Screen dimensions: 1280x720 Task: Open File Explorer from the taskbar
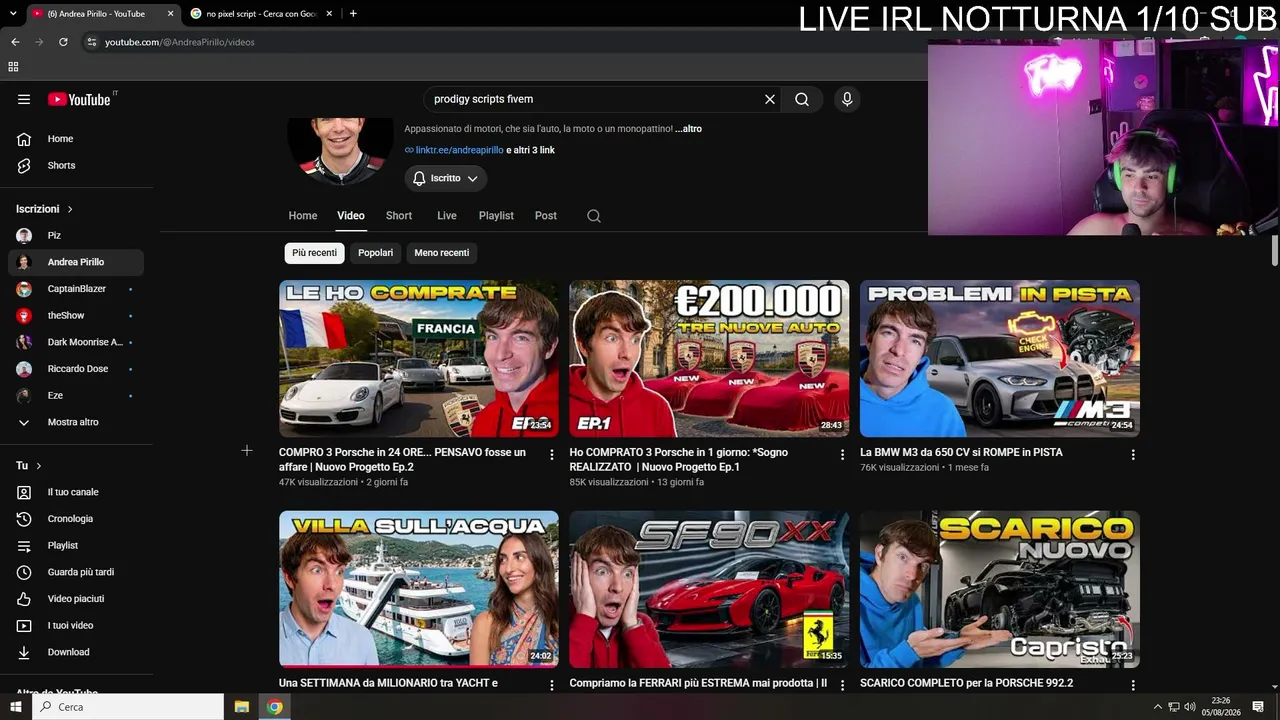pyautogui.click(x=242, y=707)
